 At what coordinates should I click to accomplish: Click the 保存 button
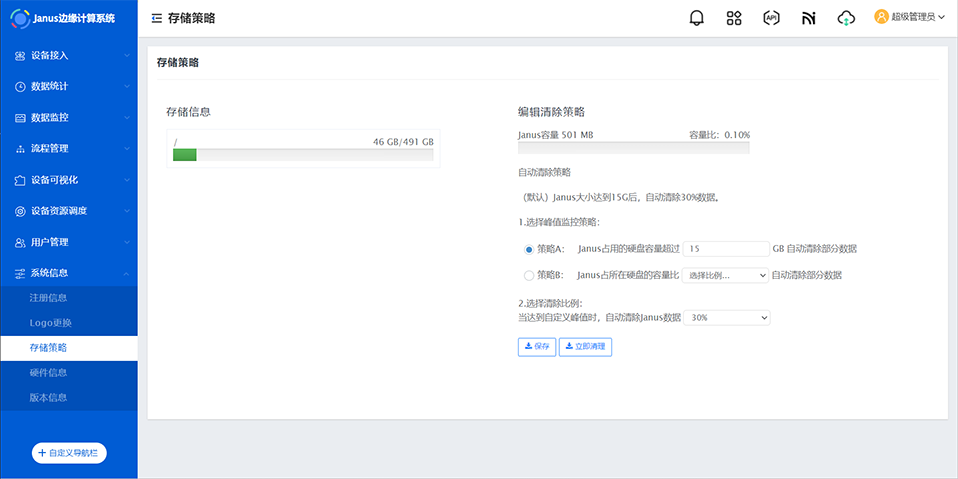coord(537,346)
